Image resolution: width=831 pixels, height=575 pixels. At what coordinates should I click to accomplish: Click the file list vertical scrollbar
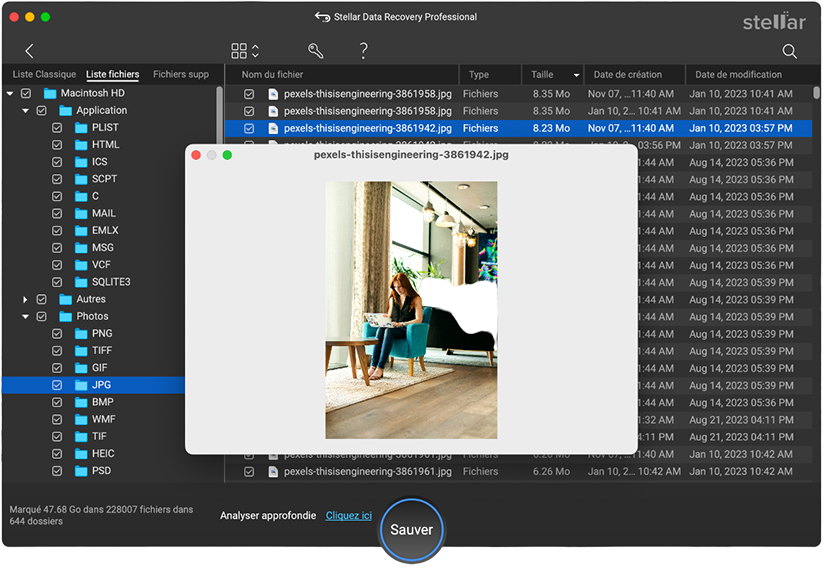(x=816, y=93)
